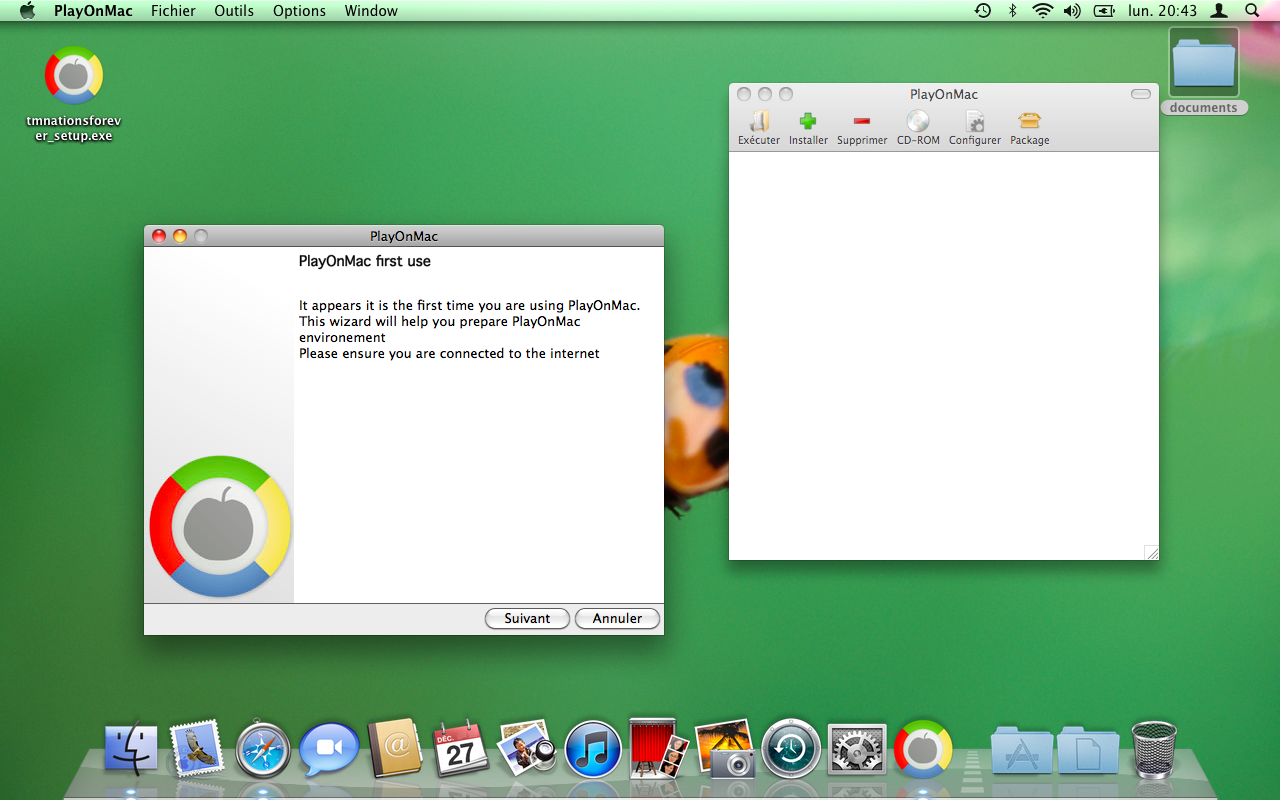Click PlayOnMac icon in the Dock
This screenshot has height=800, width=1280.
pyautogui.click(x=923, y=749)
